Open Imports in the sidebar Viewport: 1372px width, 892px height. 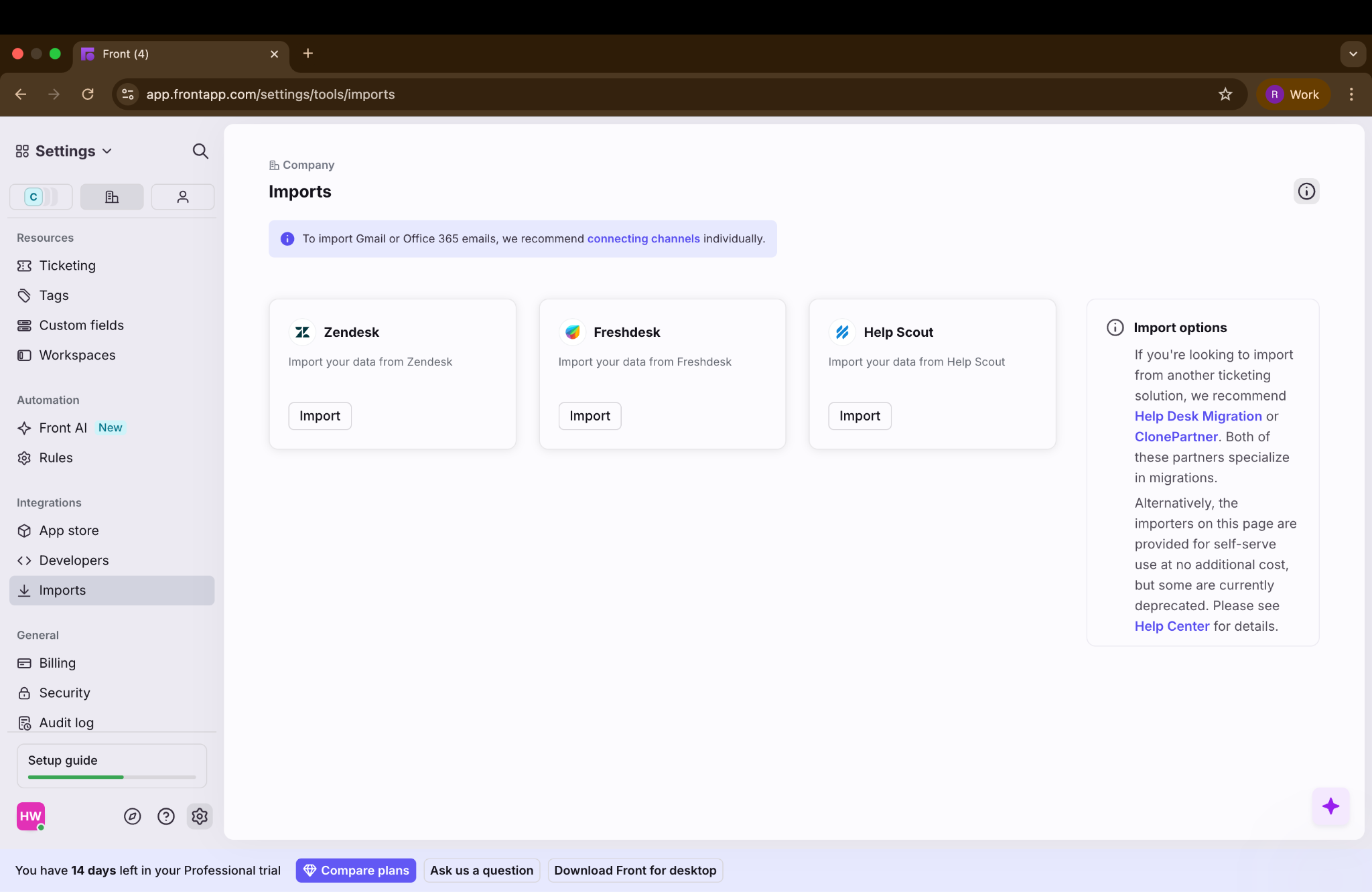[62, 590]
